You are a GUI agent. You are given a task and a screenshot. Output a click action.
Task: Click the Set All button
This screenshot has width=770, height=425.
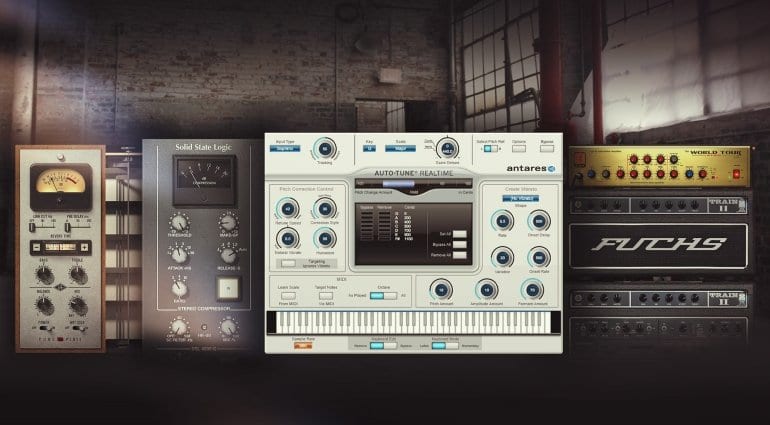click(460, 234)
